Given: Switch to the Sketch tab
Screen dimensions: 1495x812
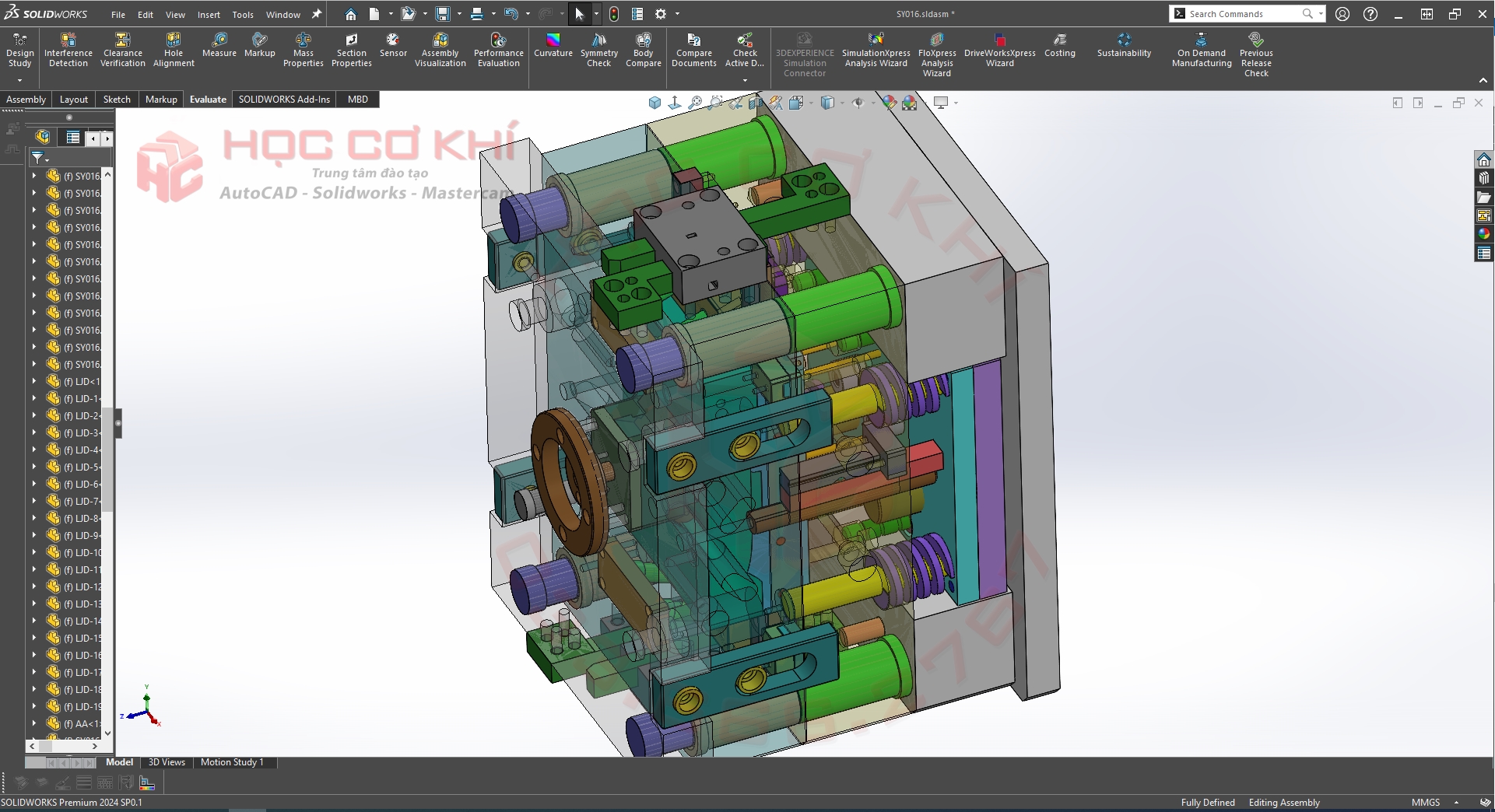Looking at the screenshot, I should (x=117, y=100).
